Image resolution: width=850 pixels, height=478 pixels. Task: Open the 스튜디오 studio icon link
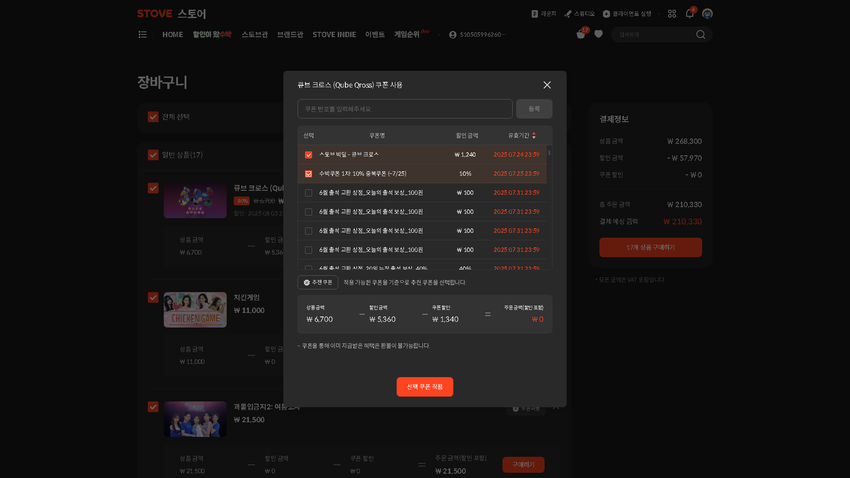pyautogui.click(x=579, y=14)
